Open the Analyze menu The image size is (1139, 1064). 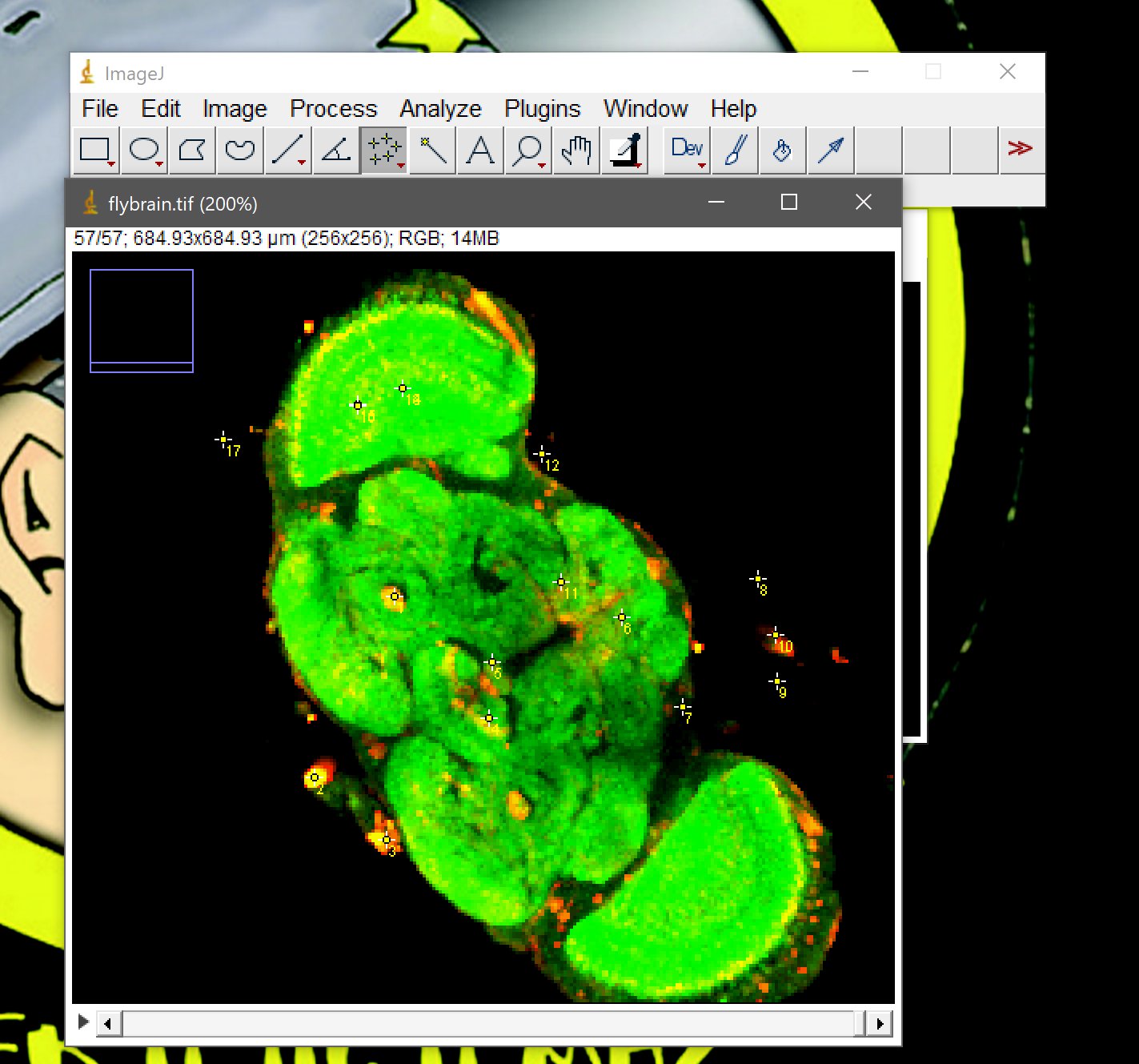(440, 109)
